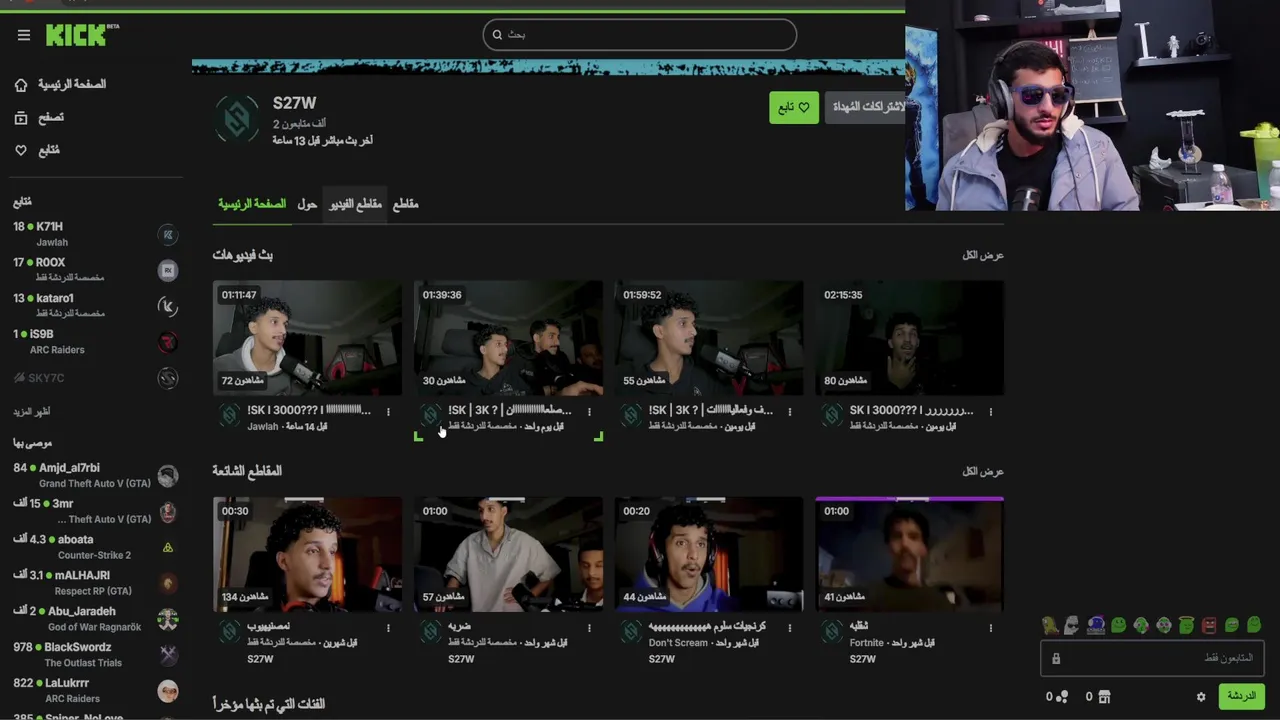1280x720 pixels.
Task: Play the 01:00 Fortnite clip
Action: pyautogui.click(x=910, y=554)
